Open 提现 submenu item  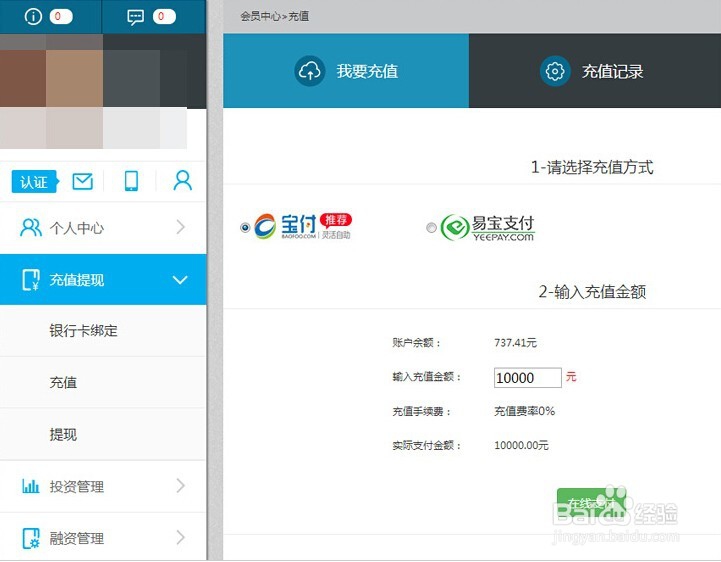point(103,435)
